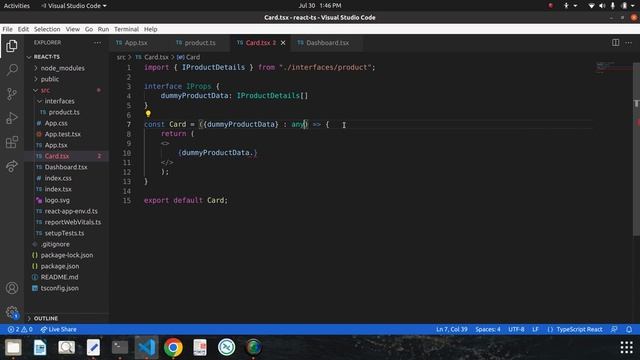
Task: Open the File menu
Action: (7, 29)
